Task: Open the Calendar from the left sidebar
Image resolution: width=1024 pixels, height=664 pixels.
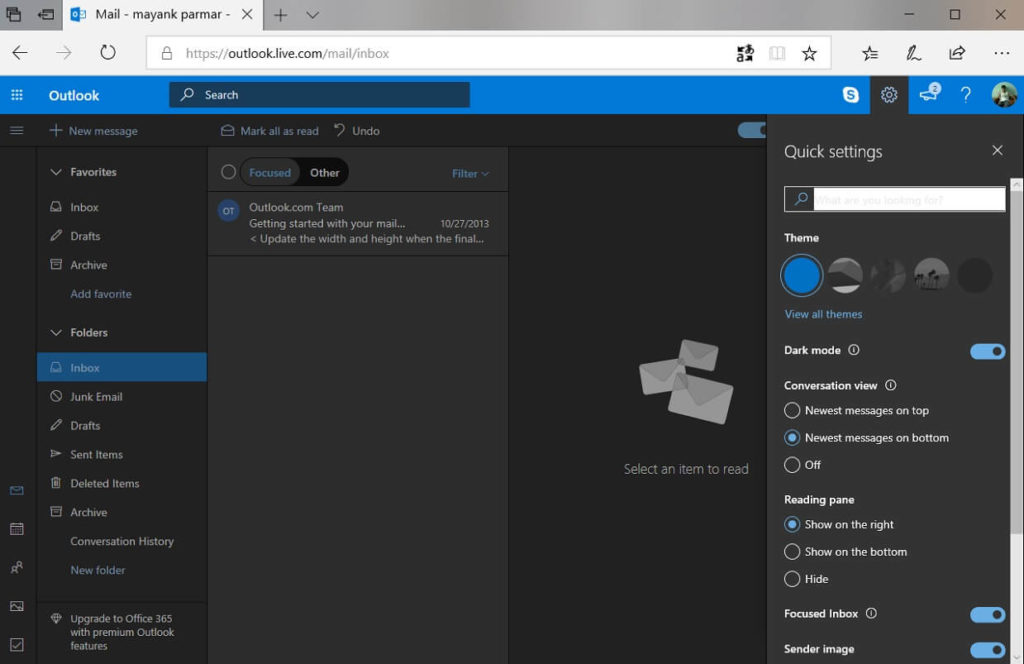Action: pos(16,529)
